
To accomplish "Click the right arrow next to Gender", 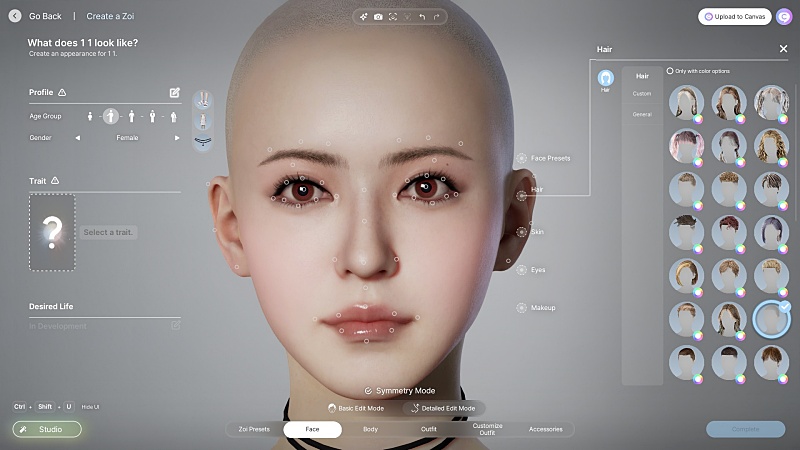I will [x=177, y=138].
